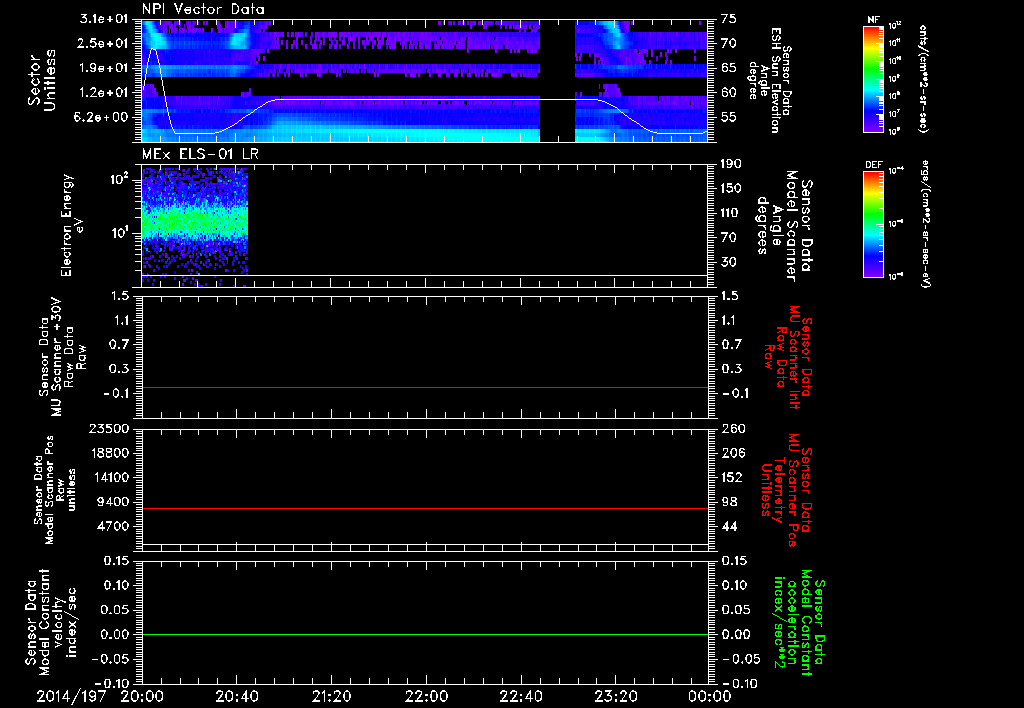Click the "9400" scanner position tick value
This screenshot has height=708, width=1024.
(x=114, y=502)
